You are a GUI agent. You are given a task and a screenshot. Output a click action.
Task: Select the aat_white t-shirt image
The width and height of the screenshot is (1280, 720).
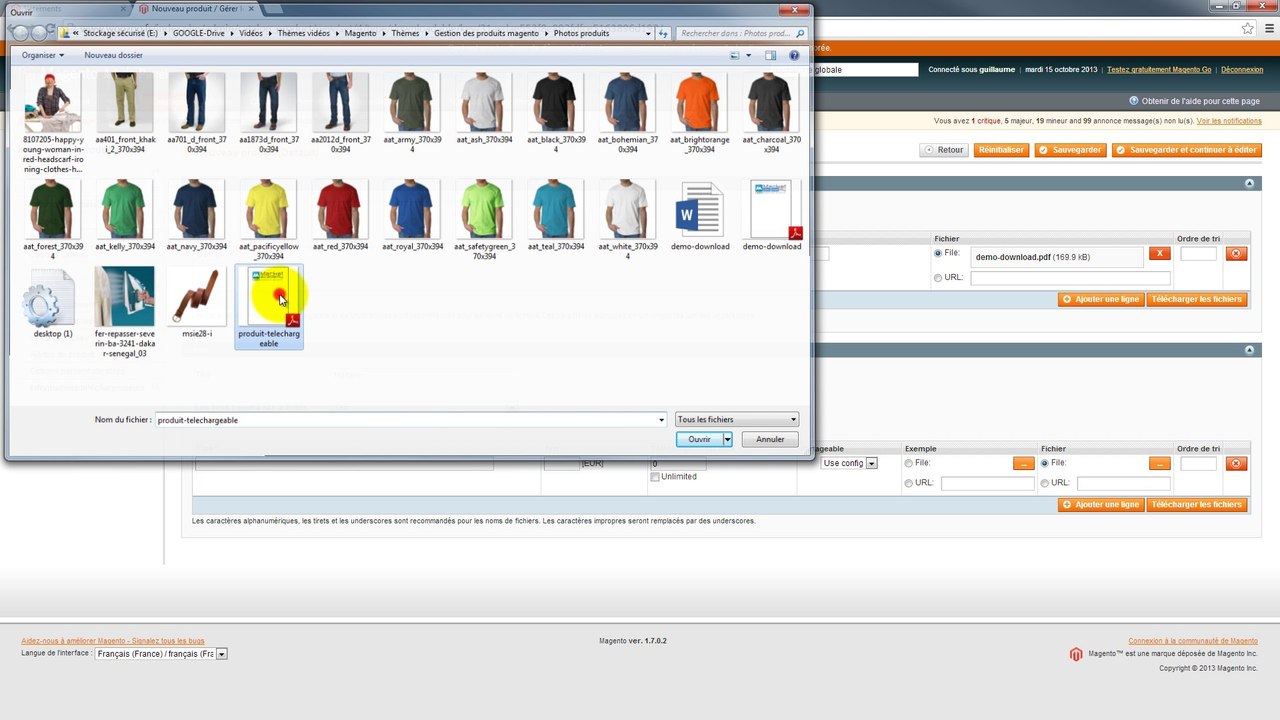(x=628, y=220)
